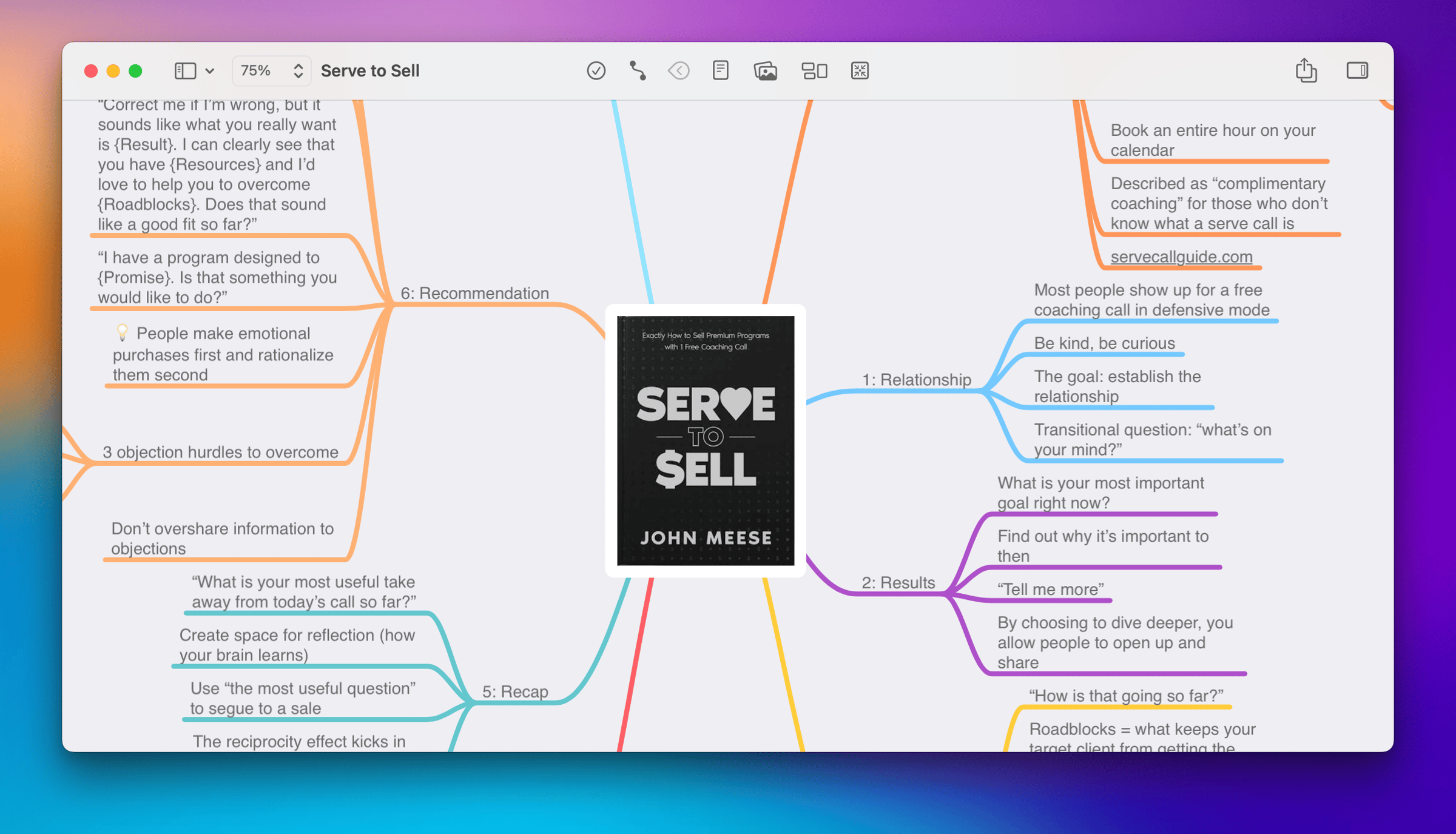
Task: Select the connection line tool icon
Action: 638,71
